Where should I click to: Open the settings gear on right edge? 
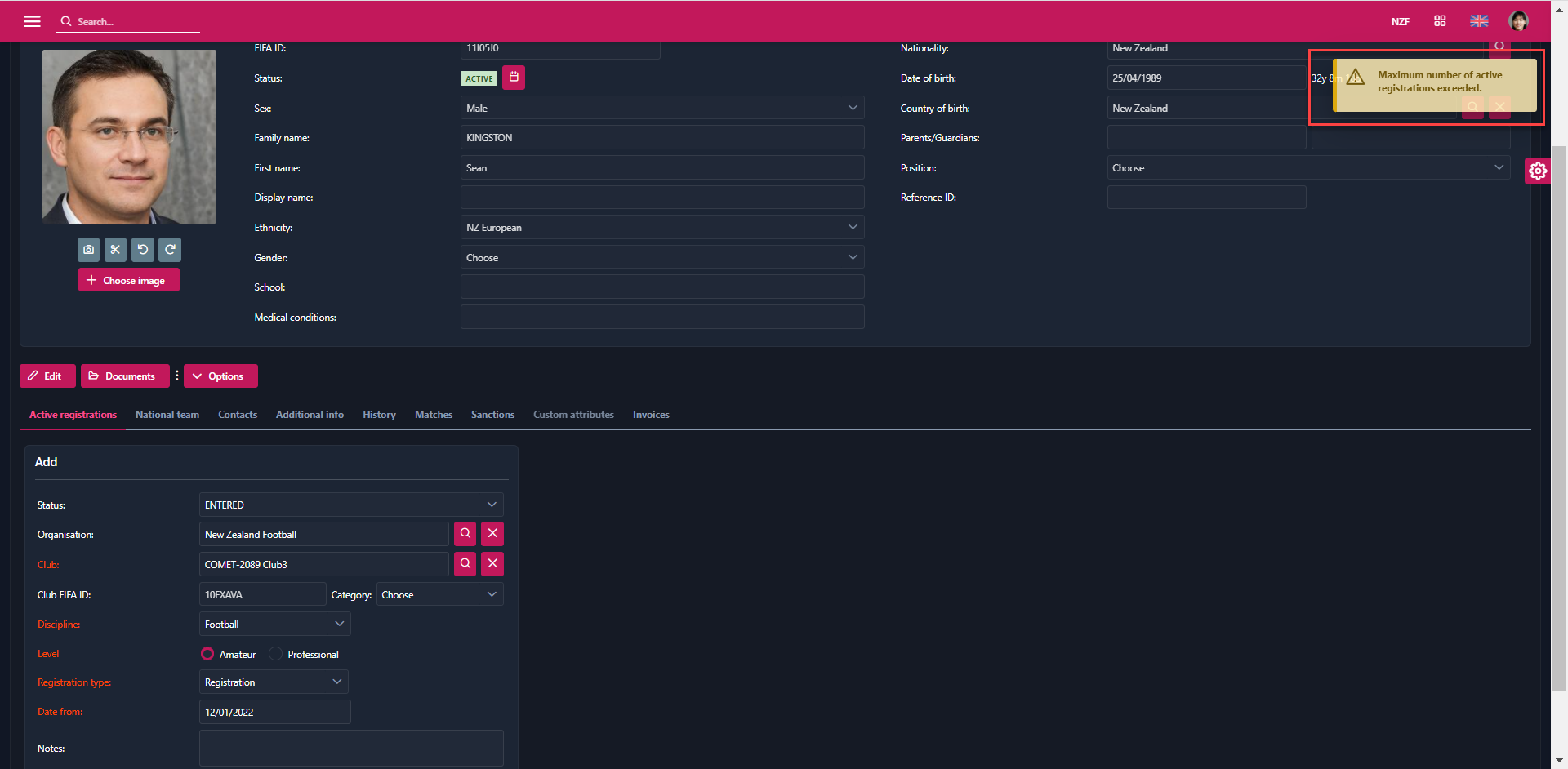(1538, 171)
